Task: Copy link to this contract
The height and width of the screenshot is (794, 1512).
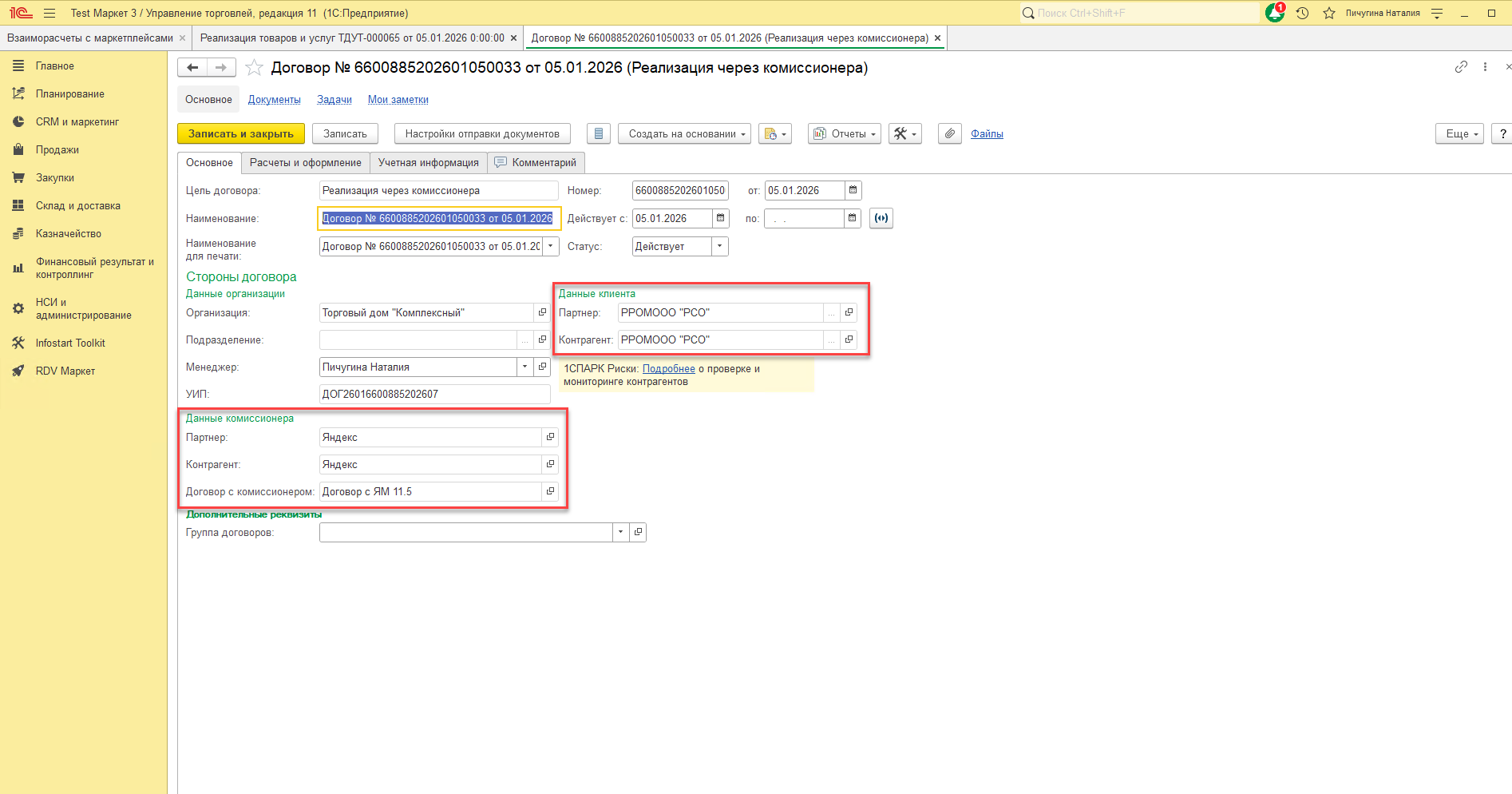Action: click(1461, 67)
